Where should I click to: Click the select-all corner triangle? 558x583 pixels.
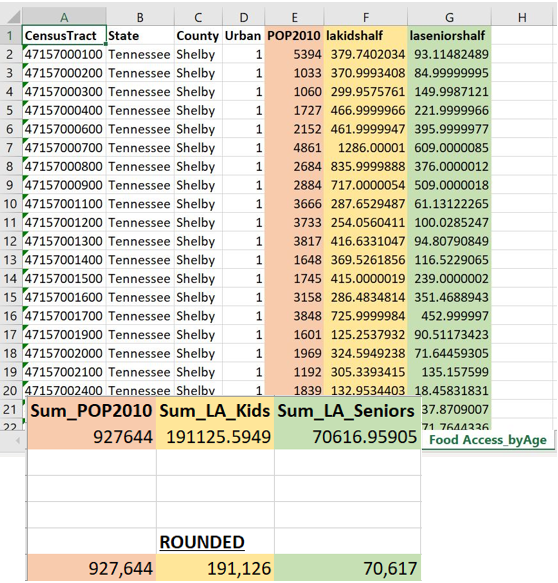14,17
